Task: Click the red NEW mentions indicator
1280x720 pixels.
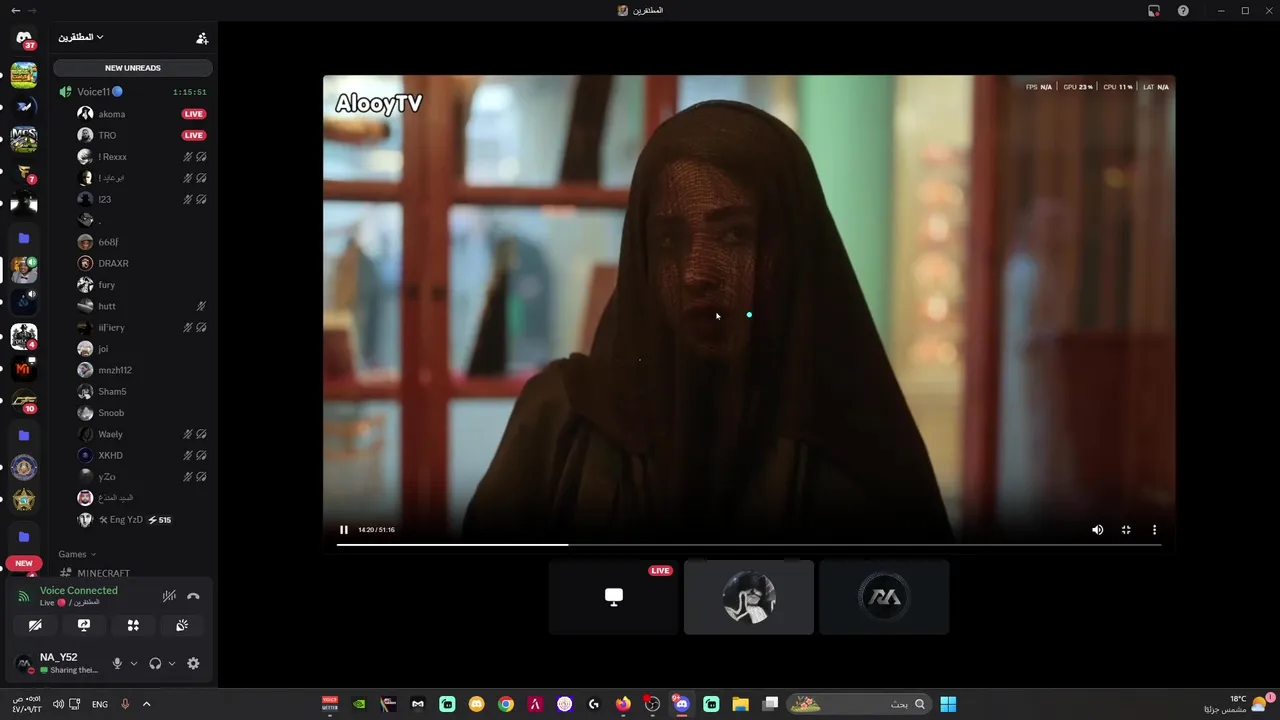Action: [24, 563]
